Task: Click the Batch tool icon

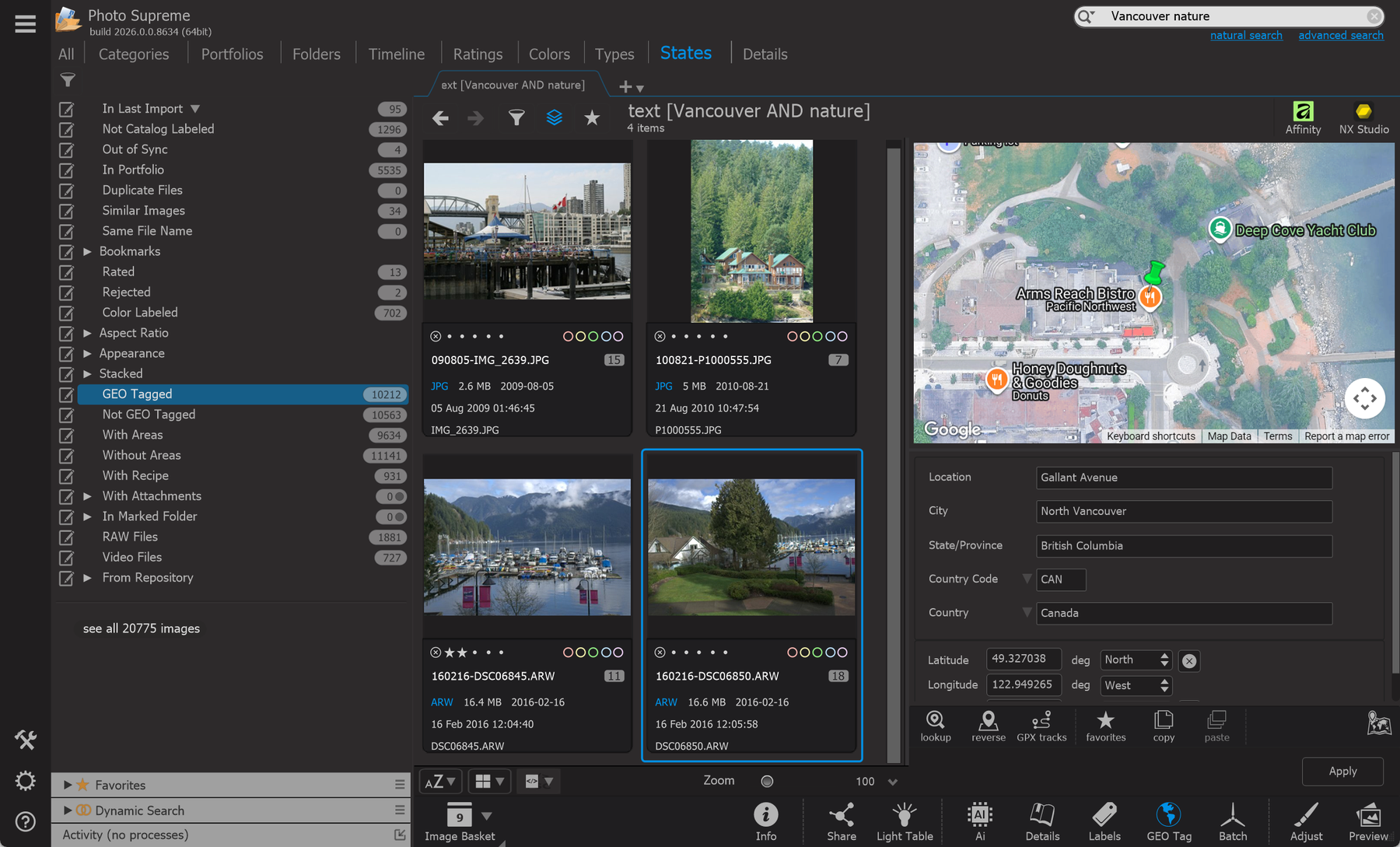Action: (x=1232, y=821)
